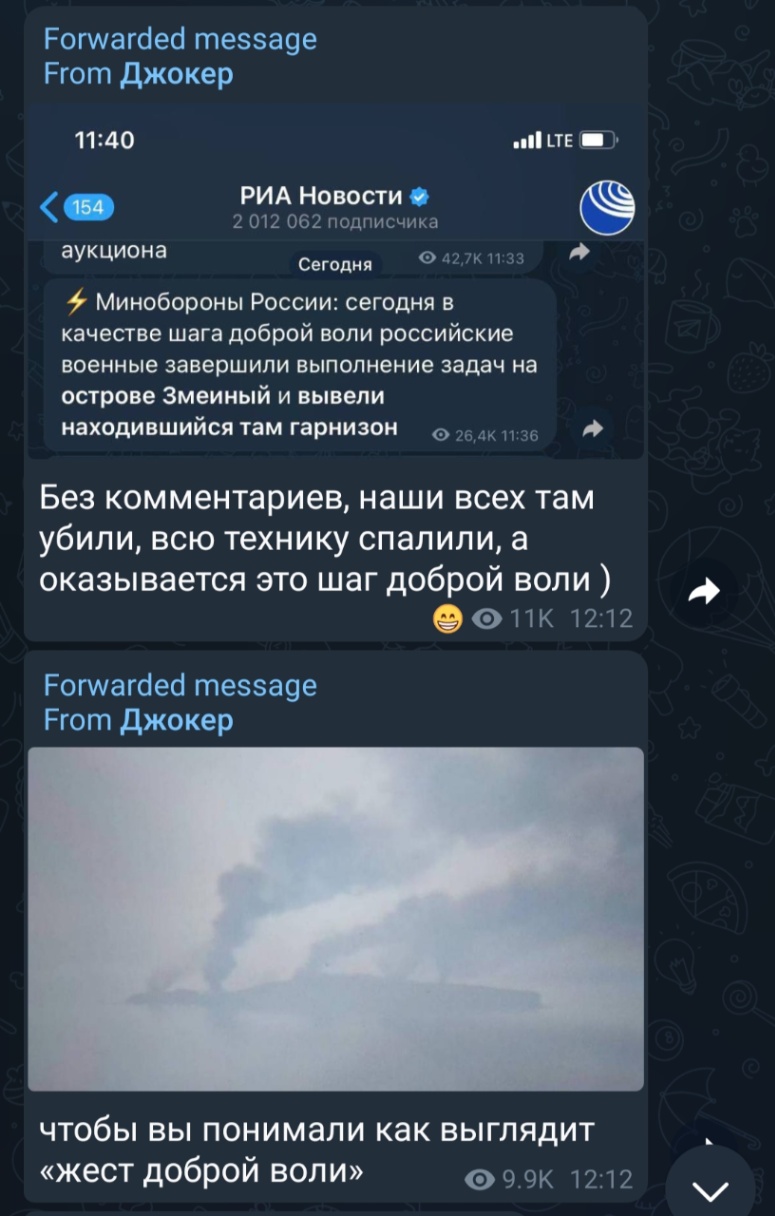Tap the share arrow beside the аукциона post

pyautogui.click(x=580, y=254)
